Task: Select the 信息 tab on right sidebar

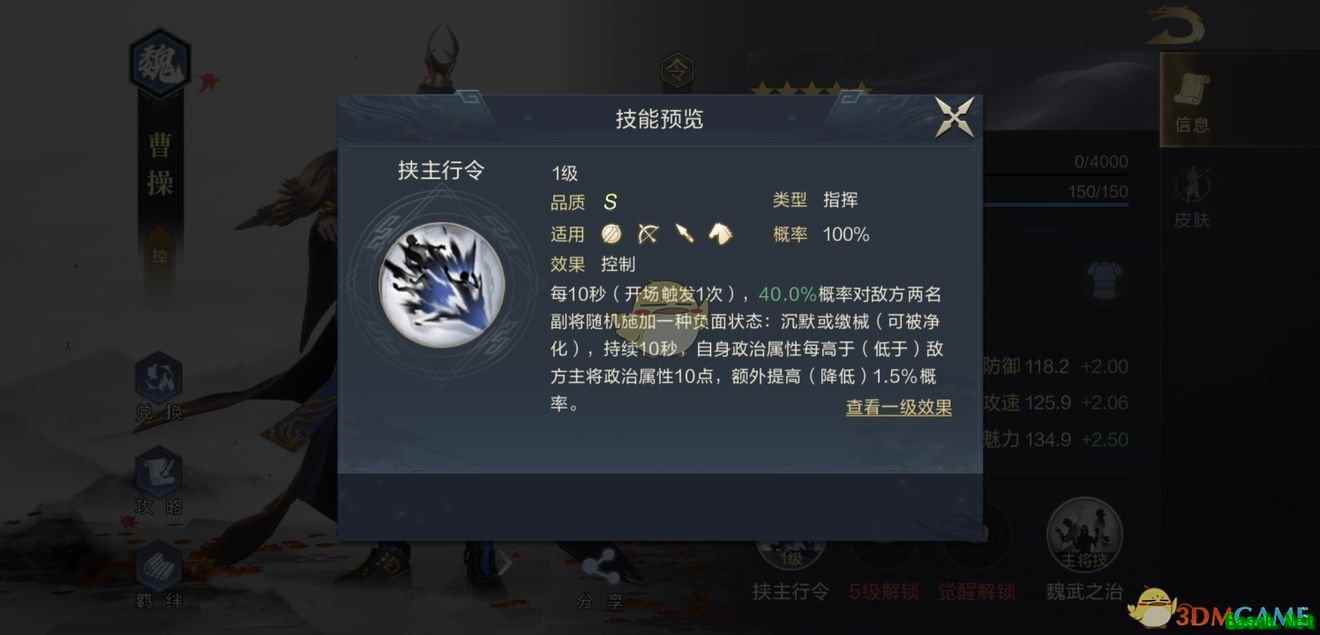Action: coord(1192,103)
